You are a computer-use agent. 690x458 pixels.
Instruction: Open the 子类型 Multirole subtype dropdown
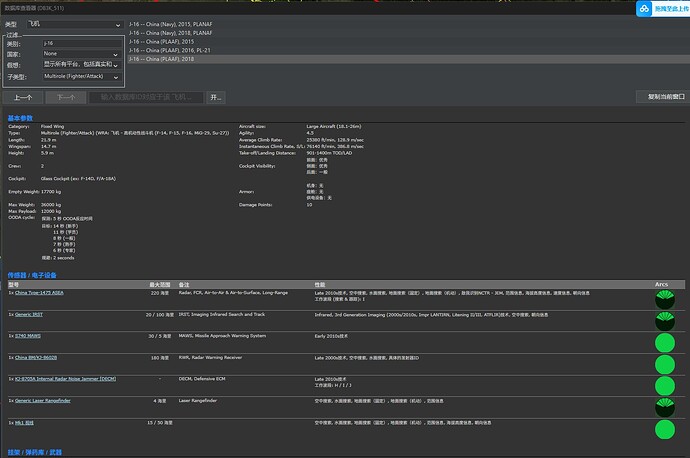click(x=81, y=77)
